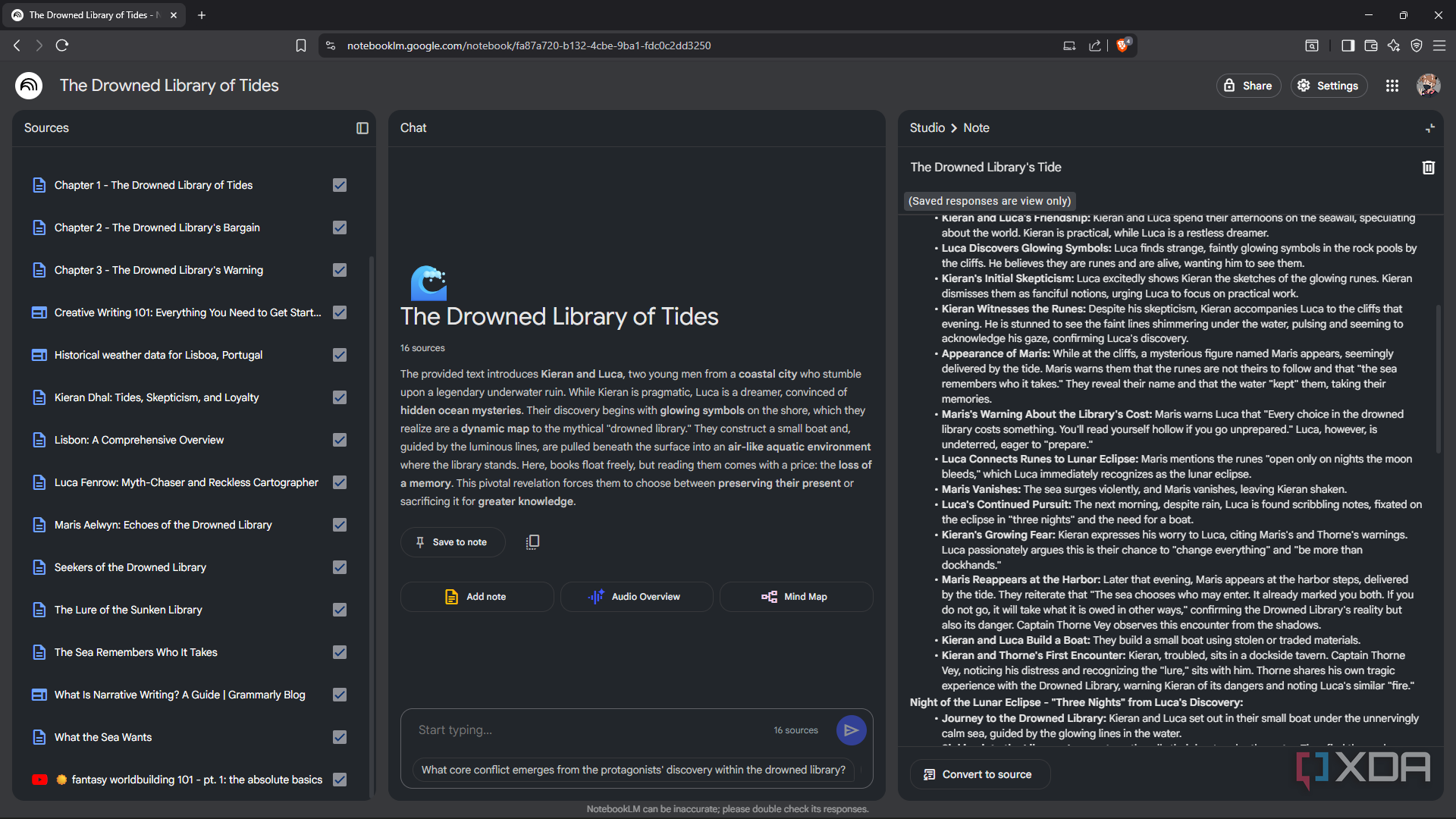This screenshot has width=1456, height=819.
Task: Open a new browser tab
Action: (x=202, y=15)
